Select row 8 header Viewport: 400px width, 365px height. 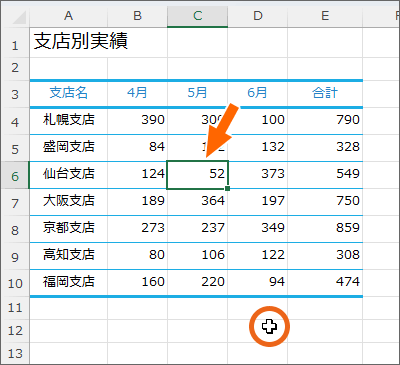pos(15,229)
